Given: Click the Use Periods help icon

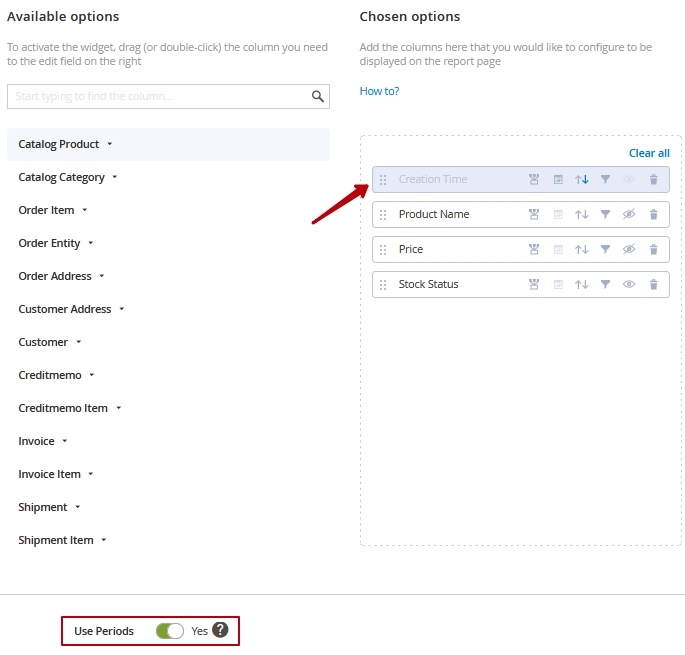Looking at the screenshot, I should point(220,631).
